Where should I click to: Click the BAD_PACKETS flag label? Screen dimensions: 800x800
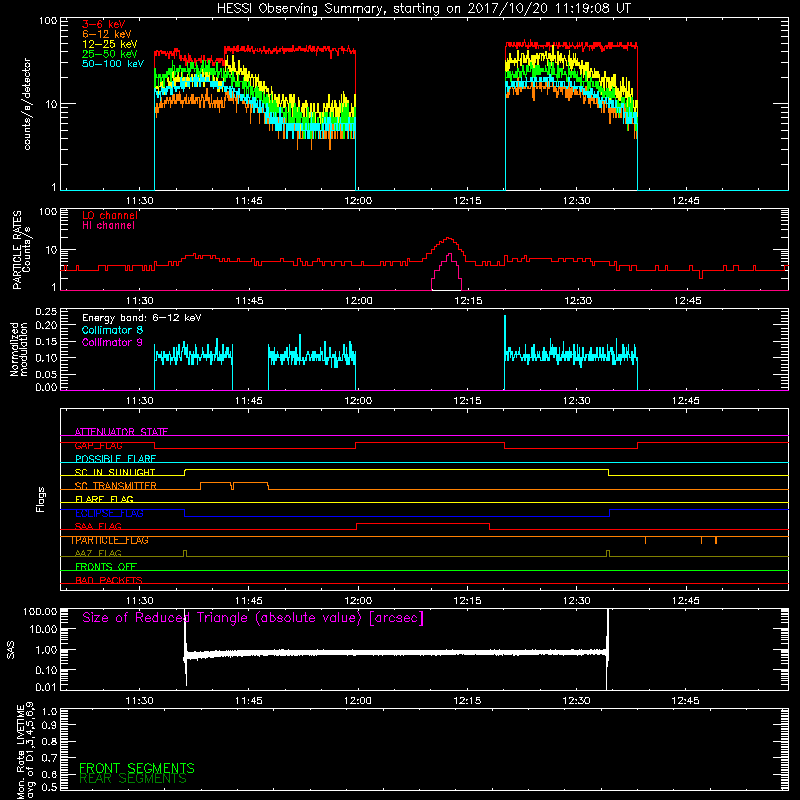click(109, 581)
